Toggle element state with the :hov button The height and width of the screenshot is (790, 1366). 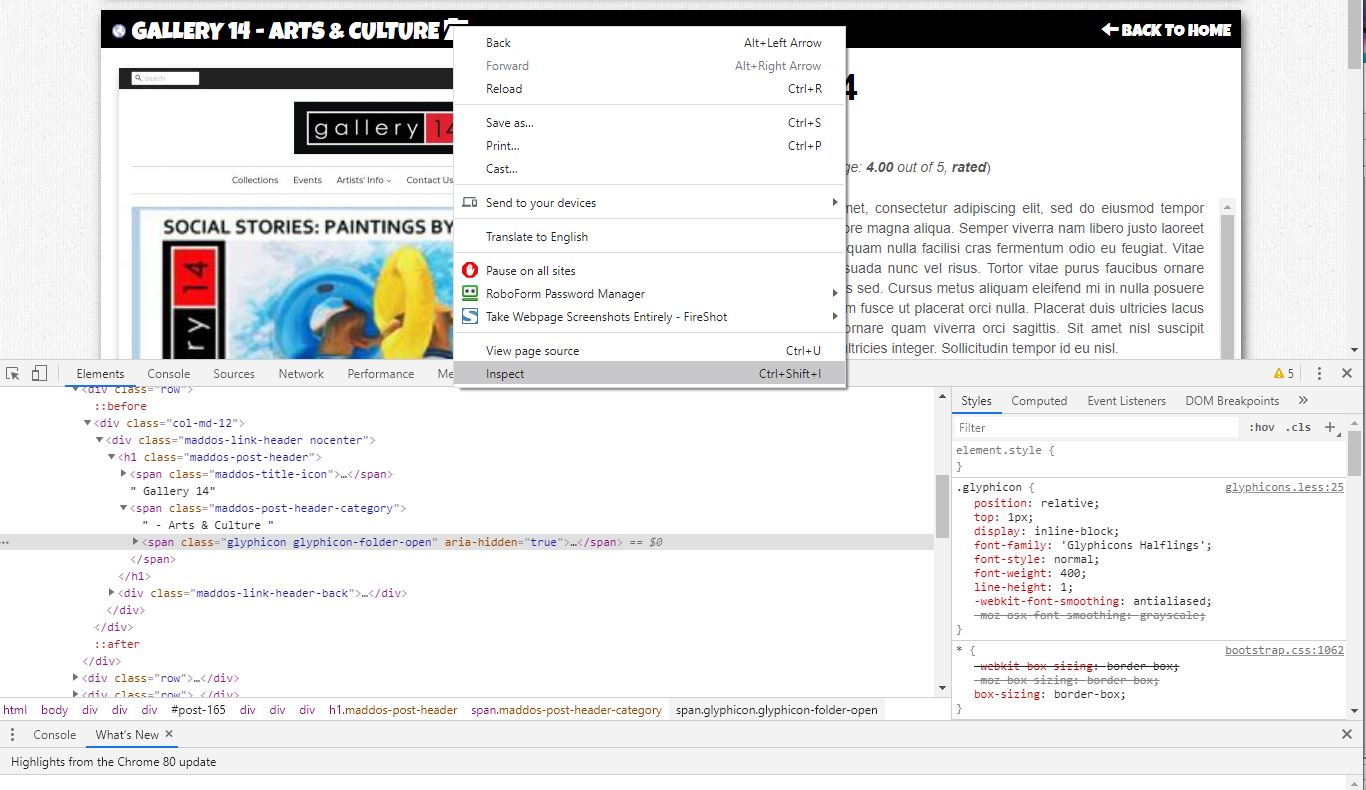point(1261,427)
